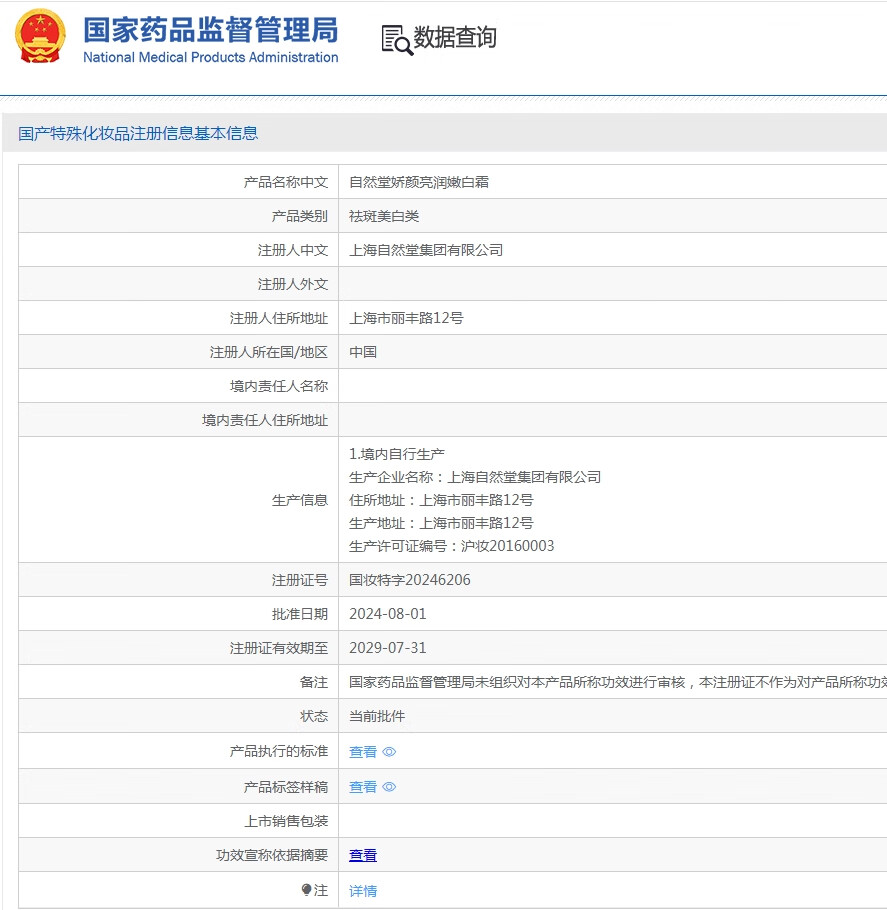Click the eye icon in 产品执行的标准 row
887x910 pixels.
point(390,752)
